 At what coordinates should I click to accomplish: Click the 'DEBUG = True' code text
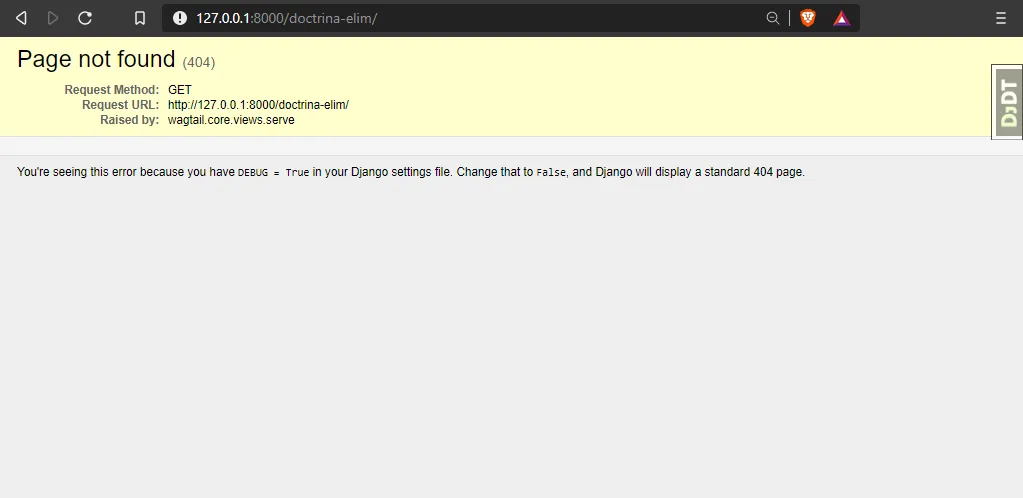click(x=273, y=172)
